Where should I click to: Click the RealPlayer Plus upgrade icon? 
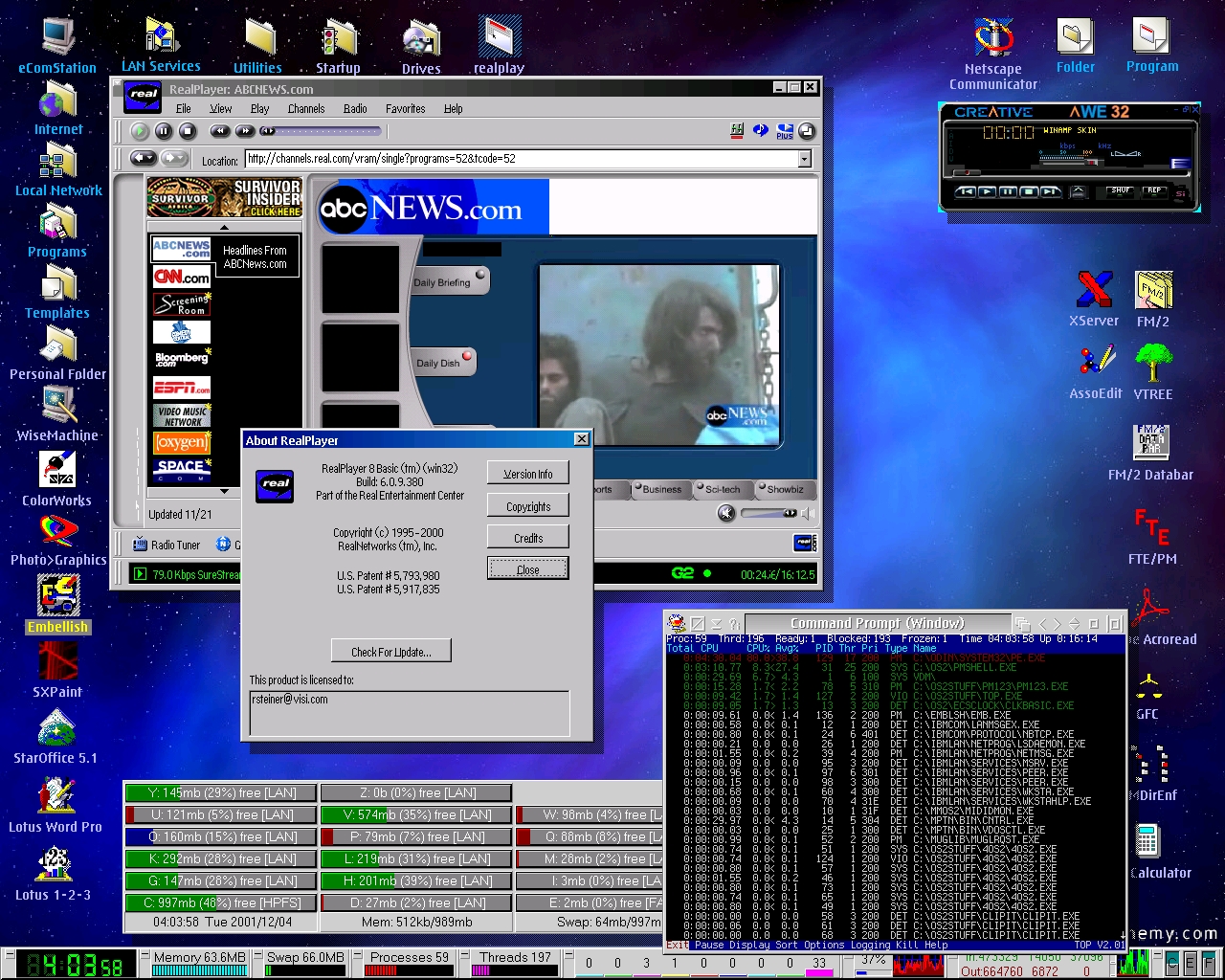(785, 131)
